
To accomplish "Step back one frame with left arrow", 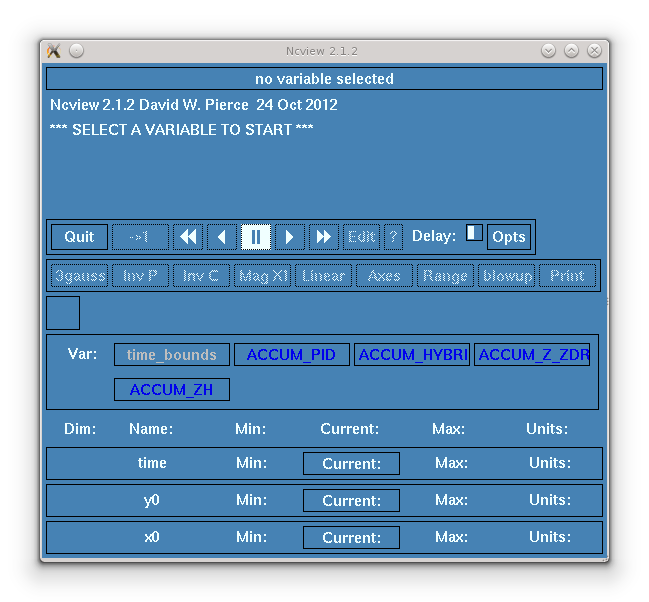I will tap(221, 237).
